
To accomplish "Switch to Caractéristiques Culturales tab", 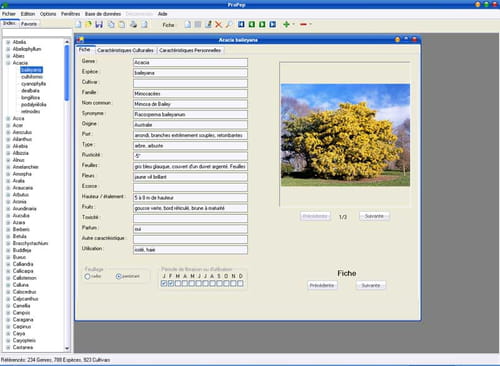I will [125, 50].
